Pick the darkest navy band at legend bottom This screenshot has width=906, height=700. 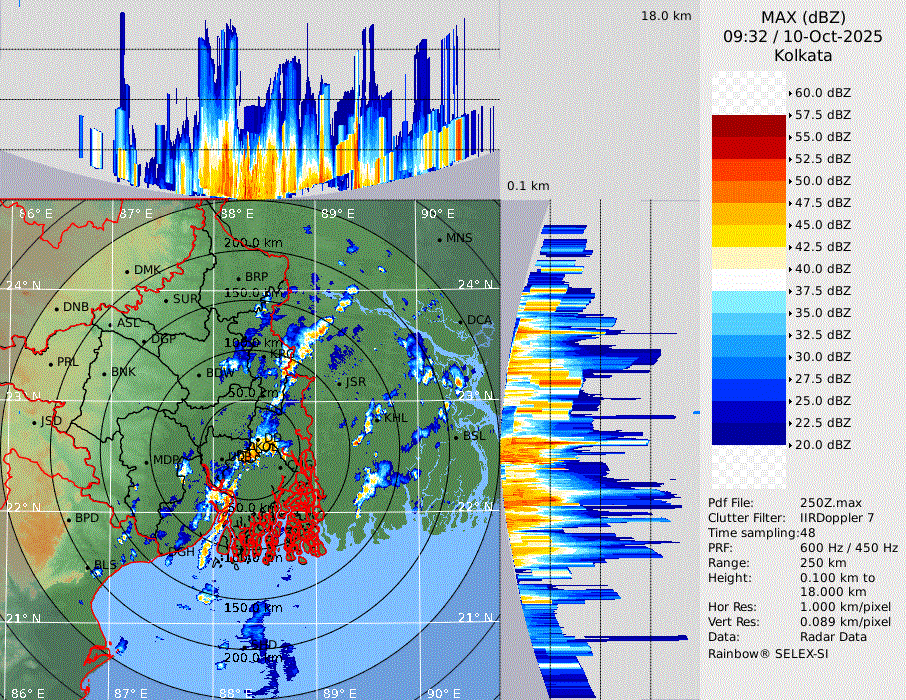749,434
